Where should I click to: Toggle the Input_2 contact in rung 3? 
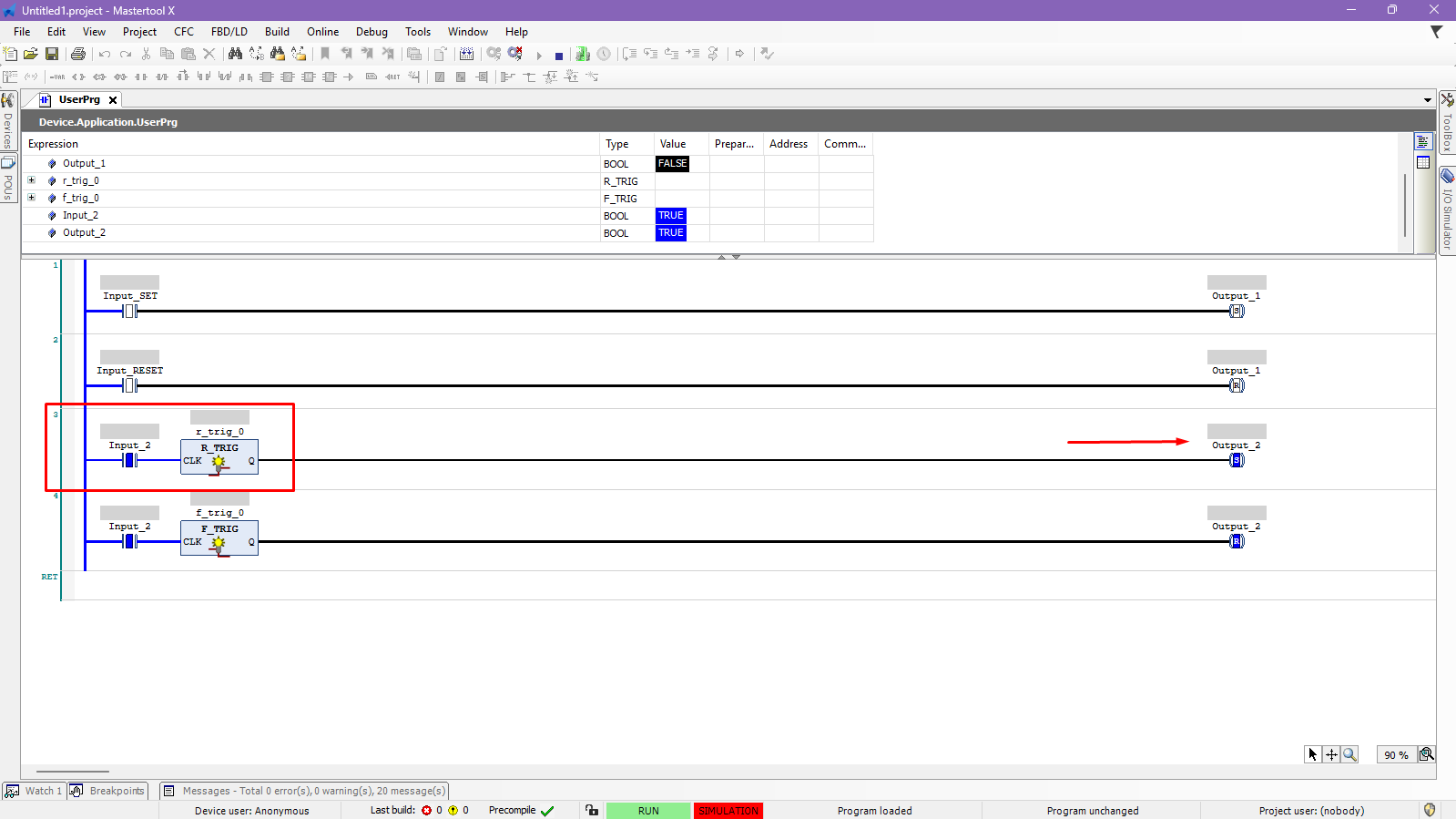(130, 460)
